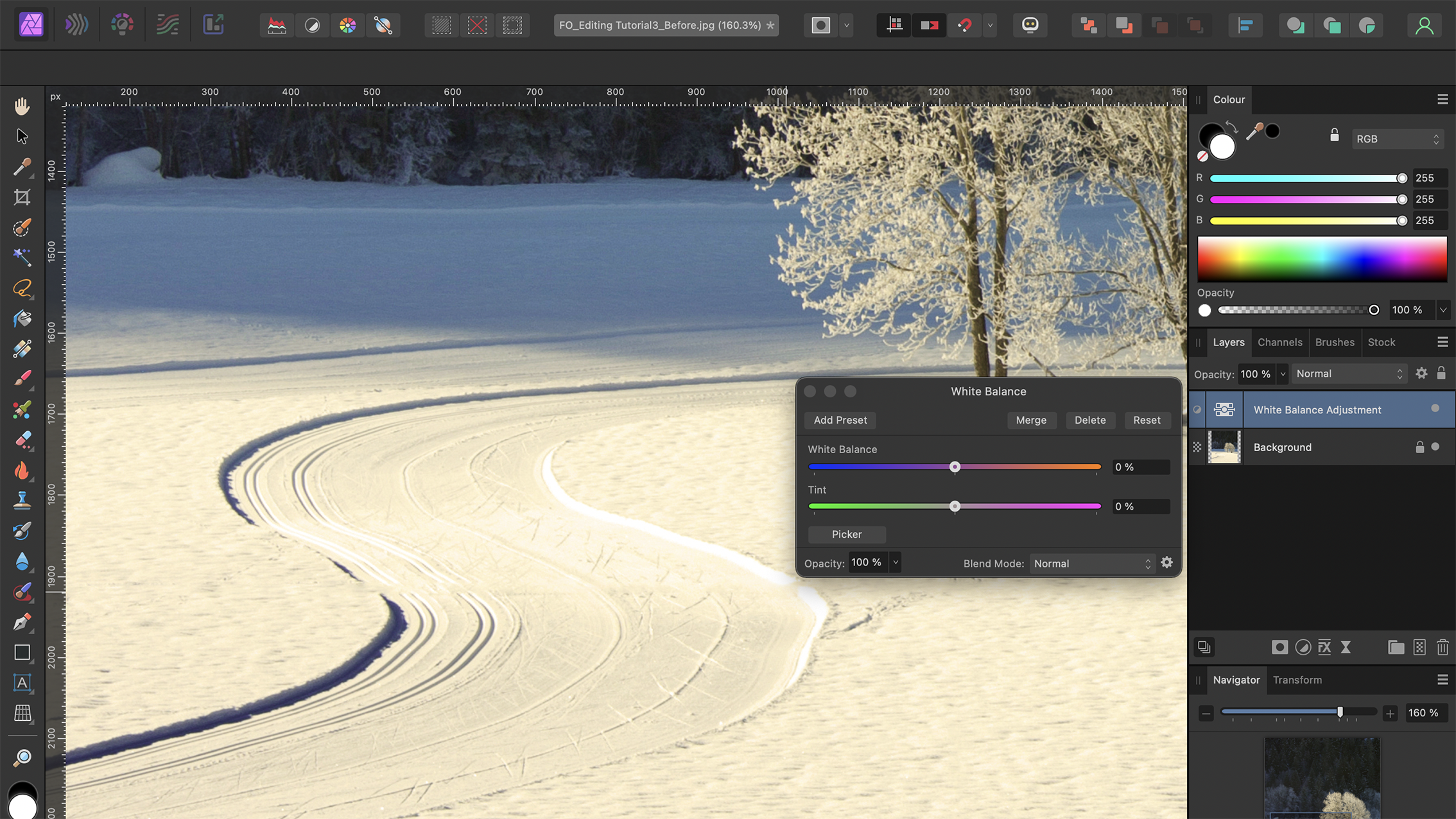Screen dimensions: 1456x819
Task: Open the RGB colour model dropdown
Action: [x=1398, y=139]
